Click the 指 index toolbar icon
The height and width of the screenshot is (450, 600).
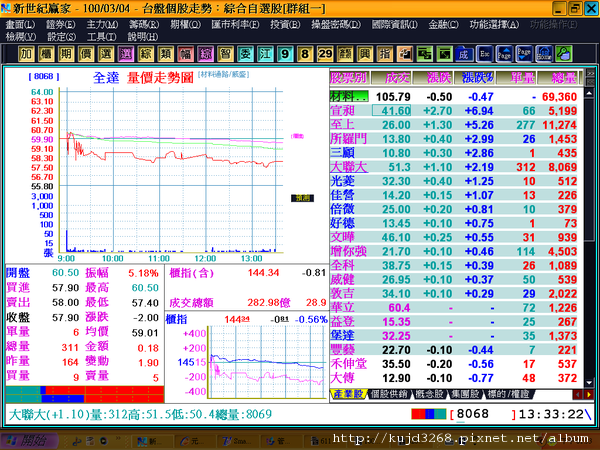pyautogui.click(x=385, y=54)
